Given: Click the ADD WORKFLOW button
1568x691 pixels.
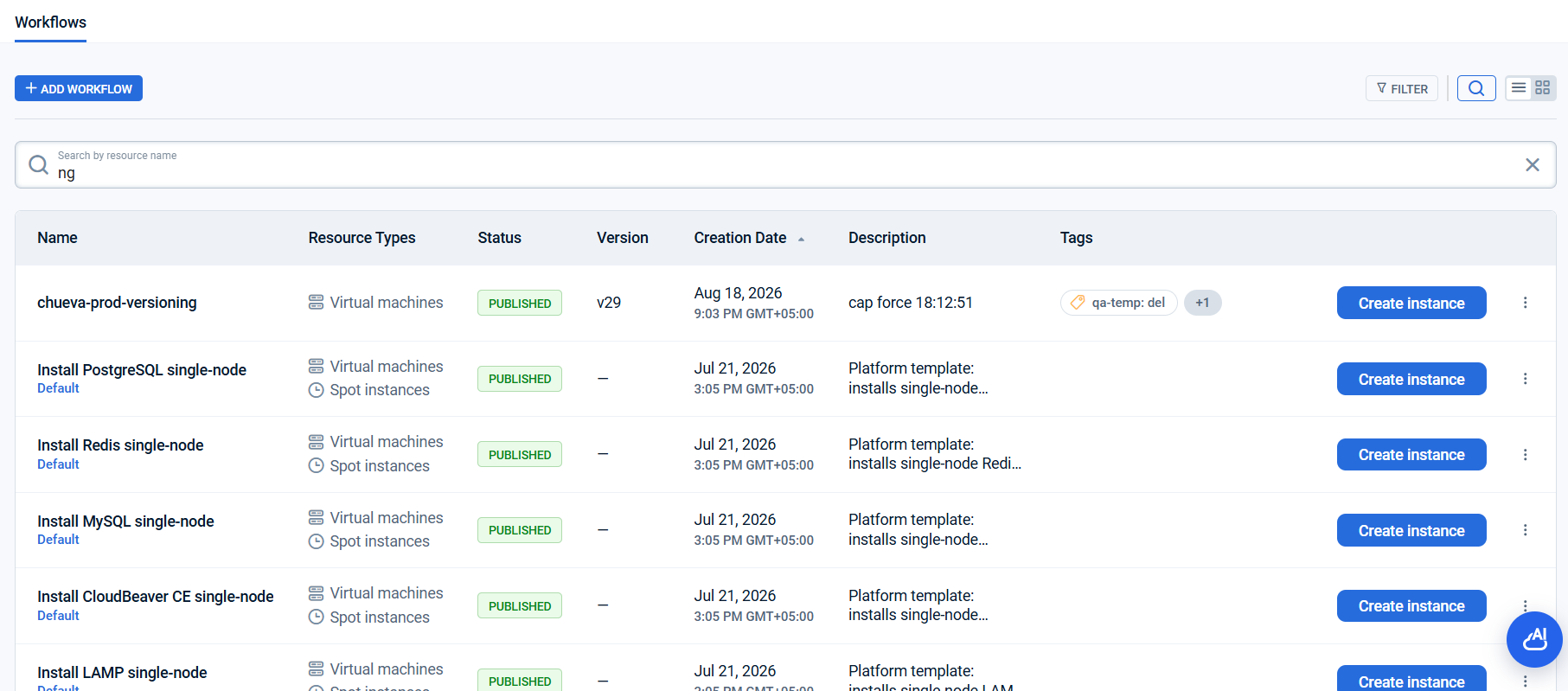Looking at the screenshot, I should [79, 88].
